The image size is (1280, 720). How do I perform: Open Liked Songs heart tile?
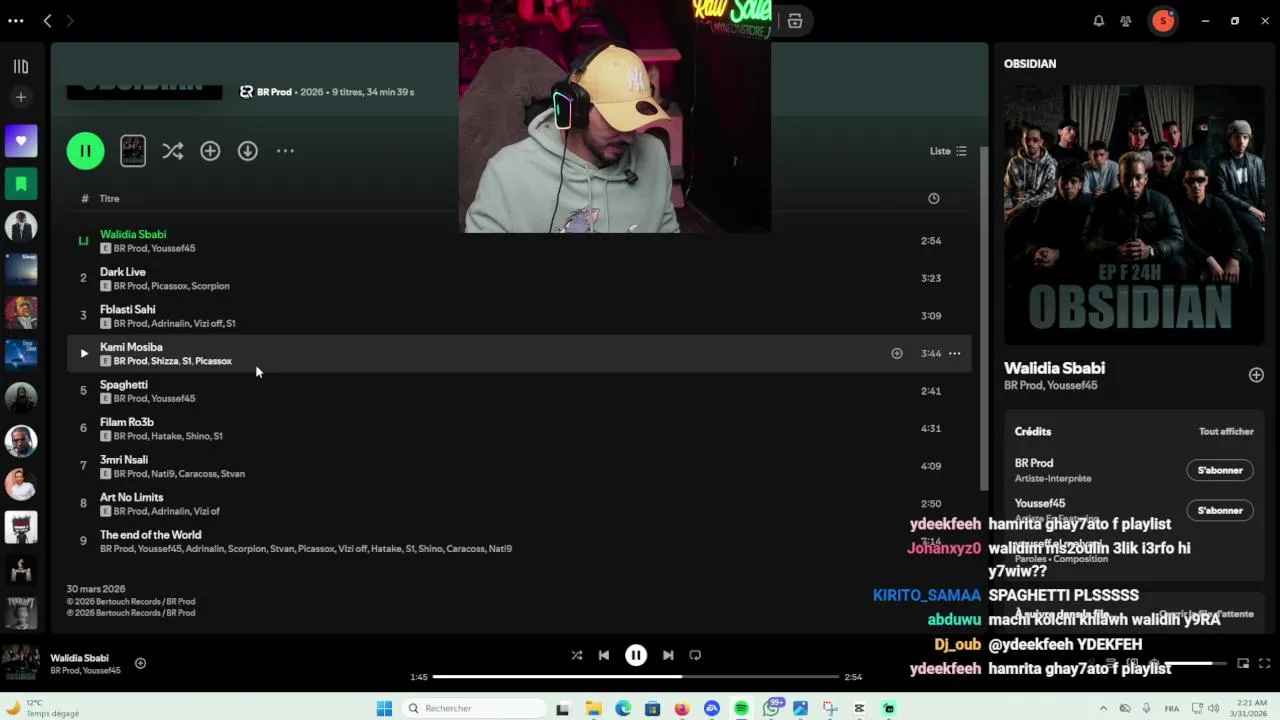21,141
